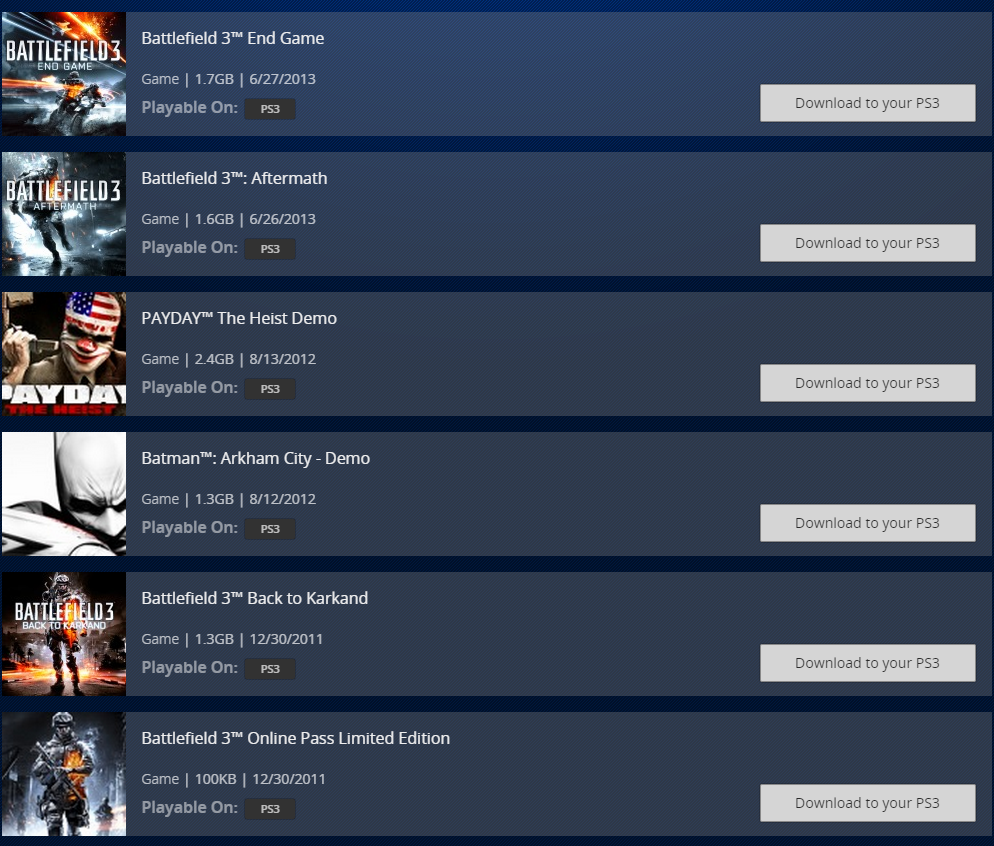
Task: Download Battlefield 3 End Game to PS3
Action: pos(867,103)
